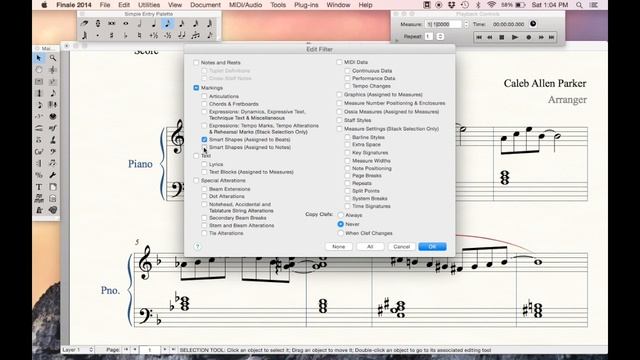This screenshot has height=360, width=640.
Task: Go to next page arrow in status bar
Action: (x=164, y=350)
